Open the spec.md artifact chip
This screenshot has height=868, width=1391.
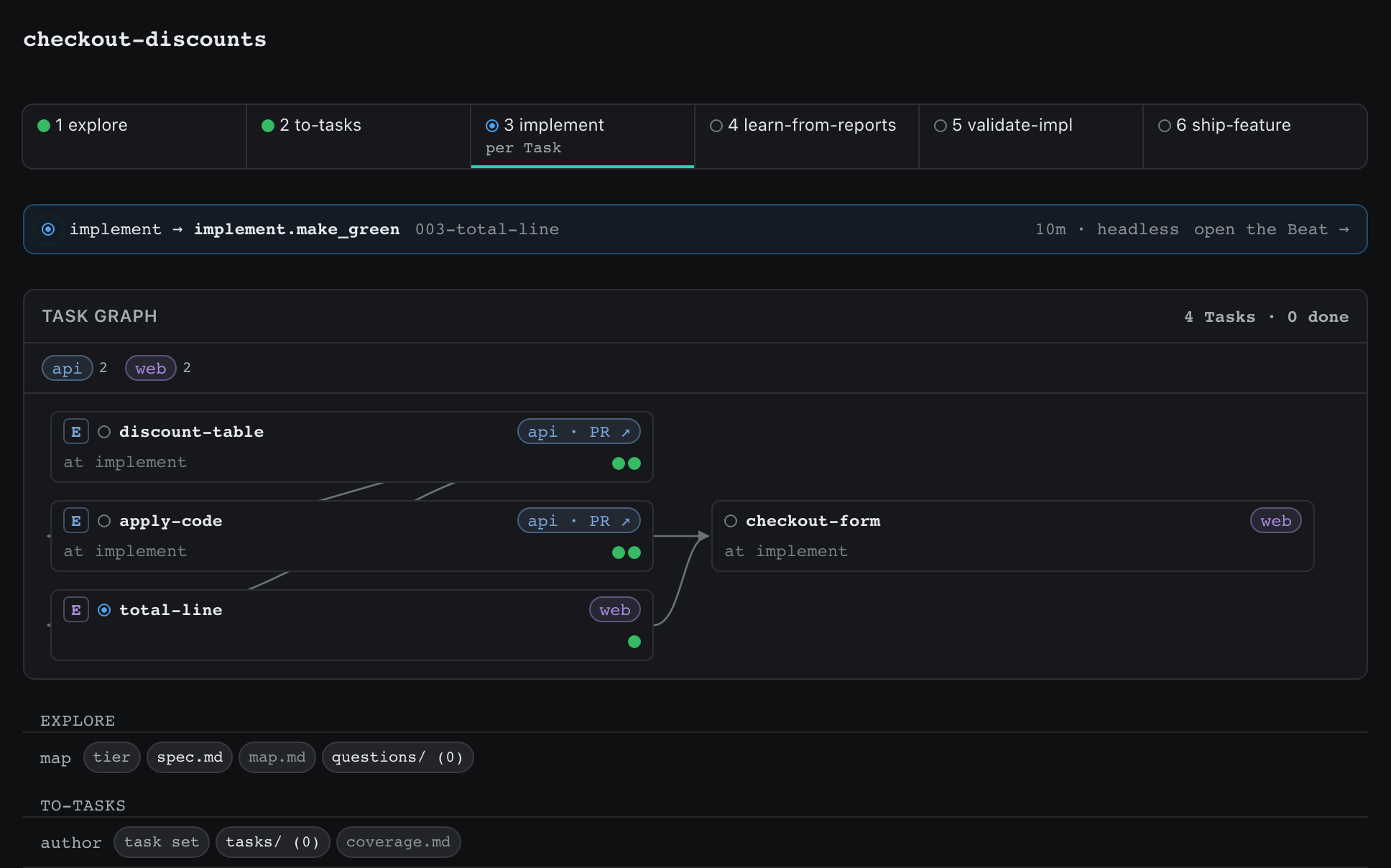[x=190, y=757]
